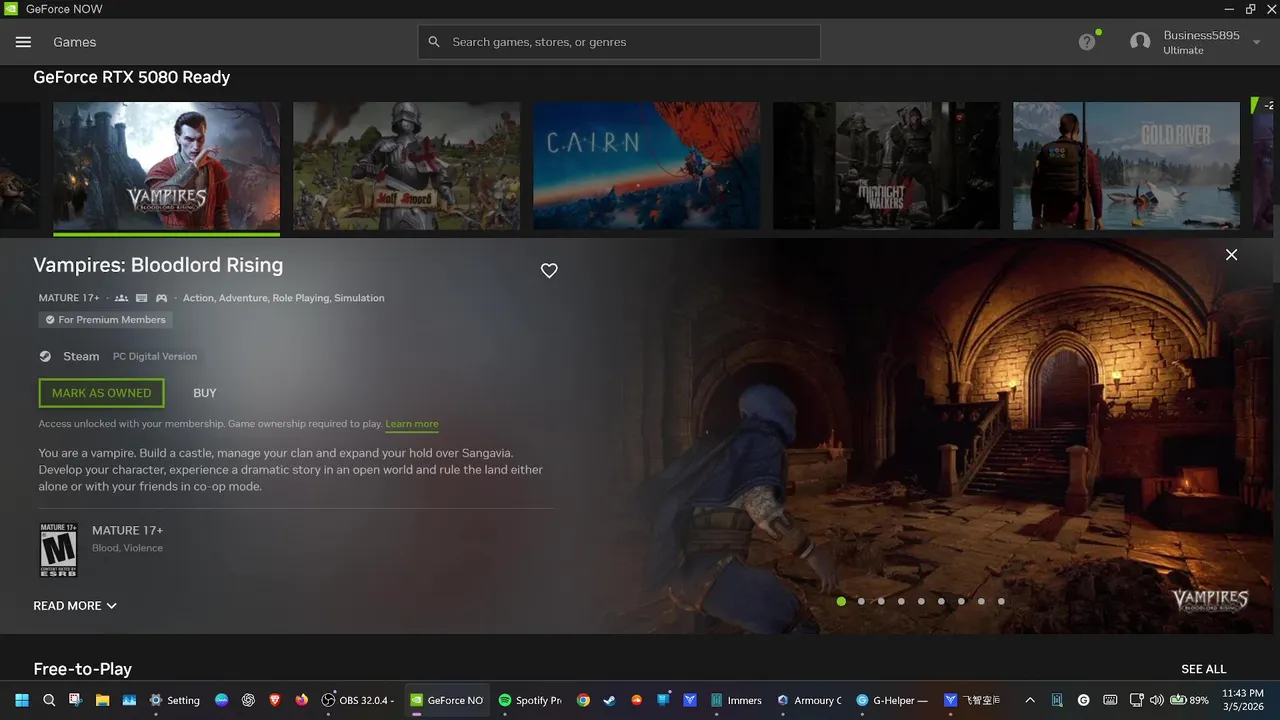Viewport: 1280px width, 720px height.
Task: Click the multiplayer people icon
Action: point(122,298)
